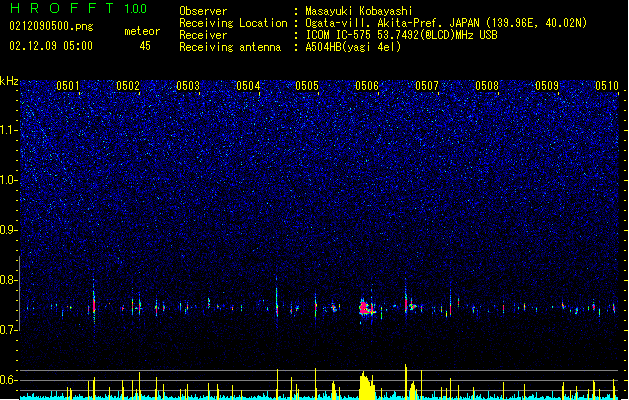Image resolution: width=629 pixels, height=400 pixels.
Task: Click the 0508 time marker
Action: (487, 86)
